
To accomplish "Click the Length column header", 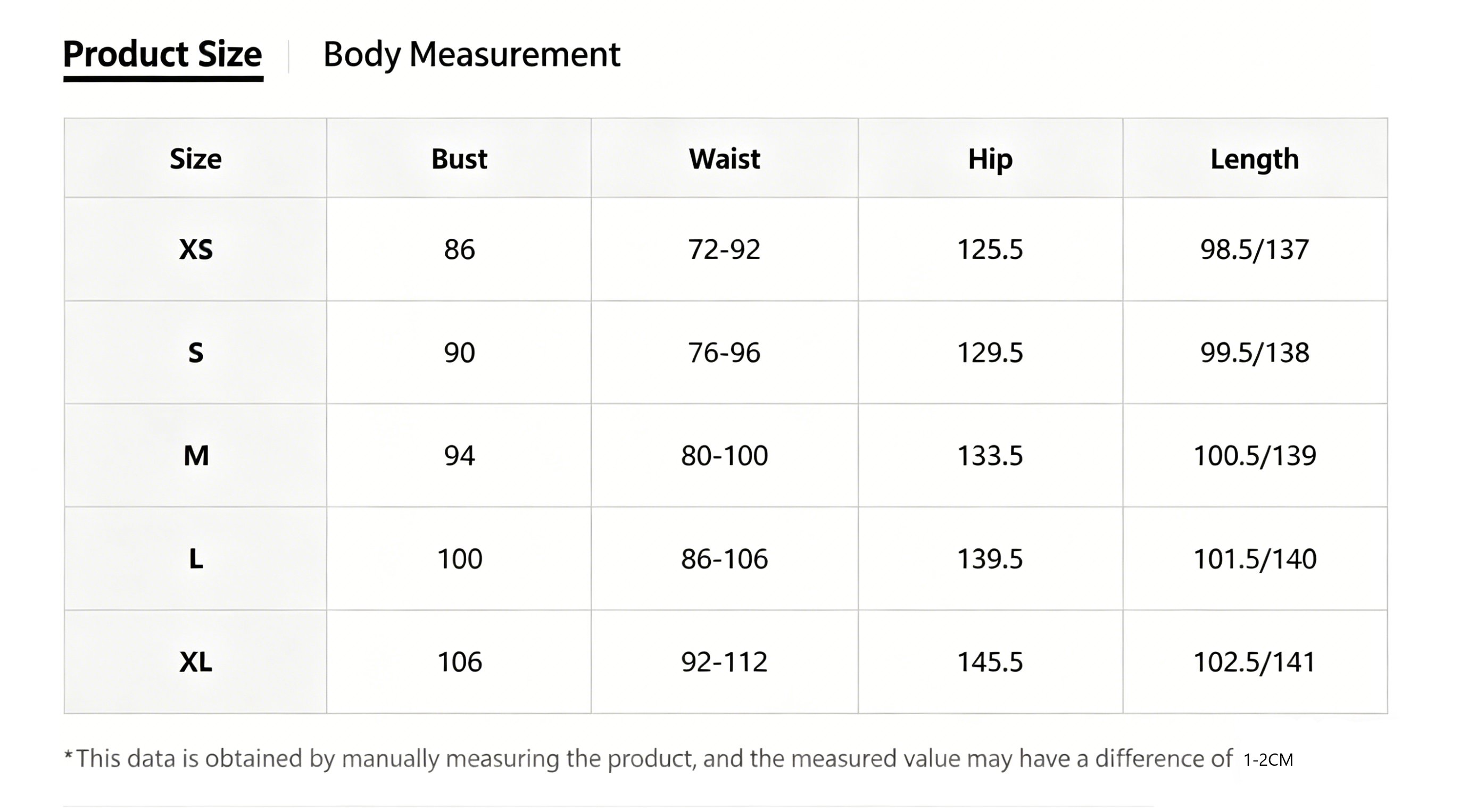I will [x=1255, y=159].
